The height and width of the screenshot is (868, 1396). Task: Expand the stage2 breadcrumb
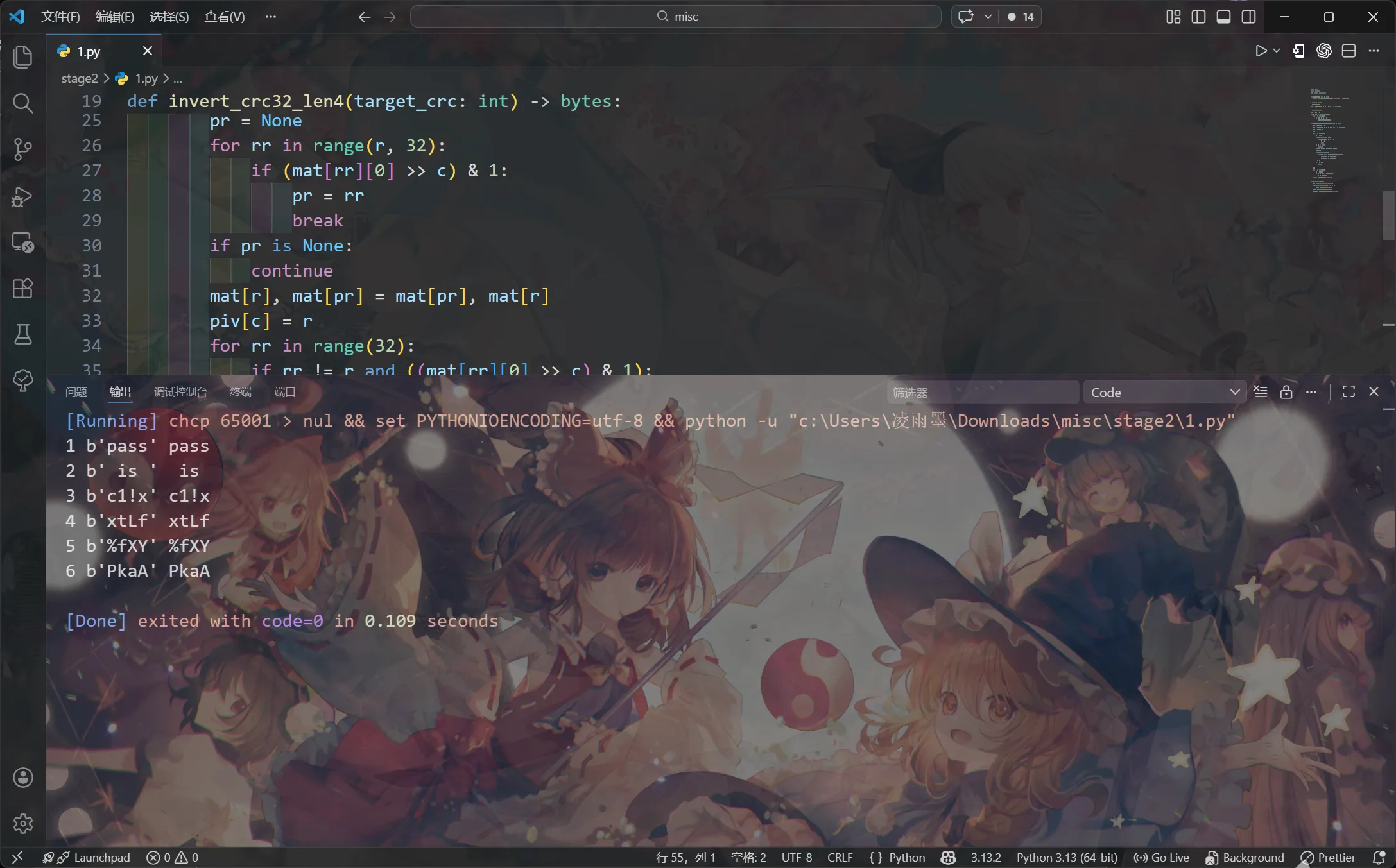coord(80,78)
